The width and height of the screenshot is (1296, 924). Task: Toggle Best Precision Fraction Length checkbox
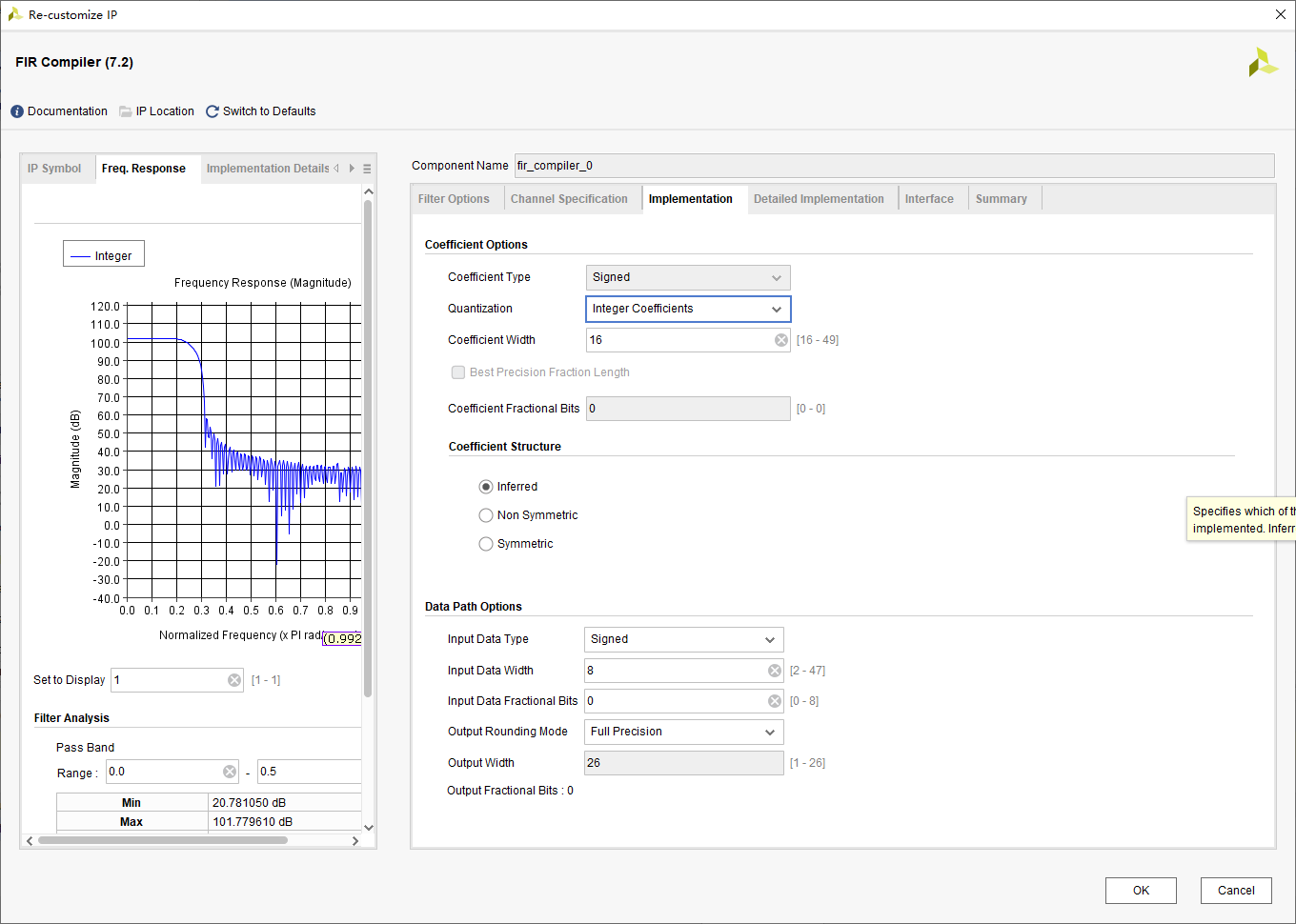(458, 372)
